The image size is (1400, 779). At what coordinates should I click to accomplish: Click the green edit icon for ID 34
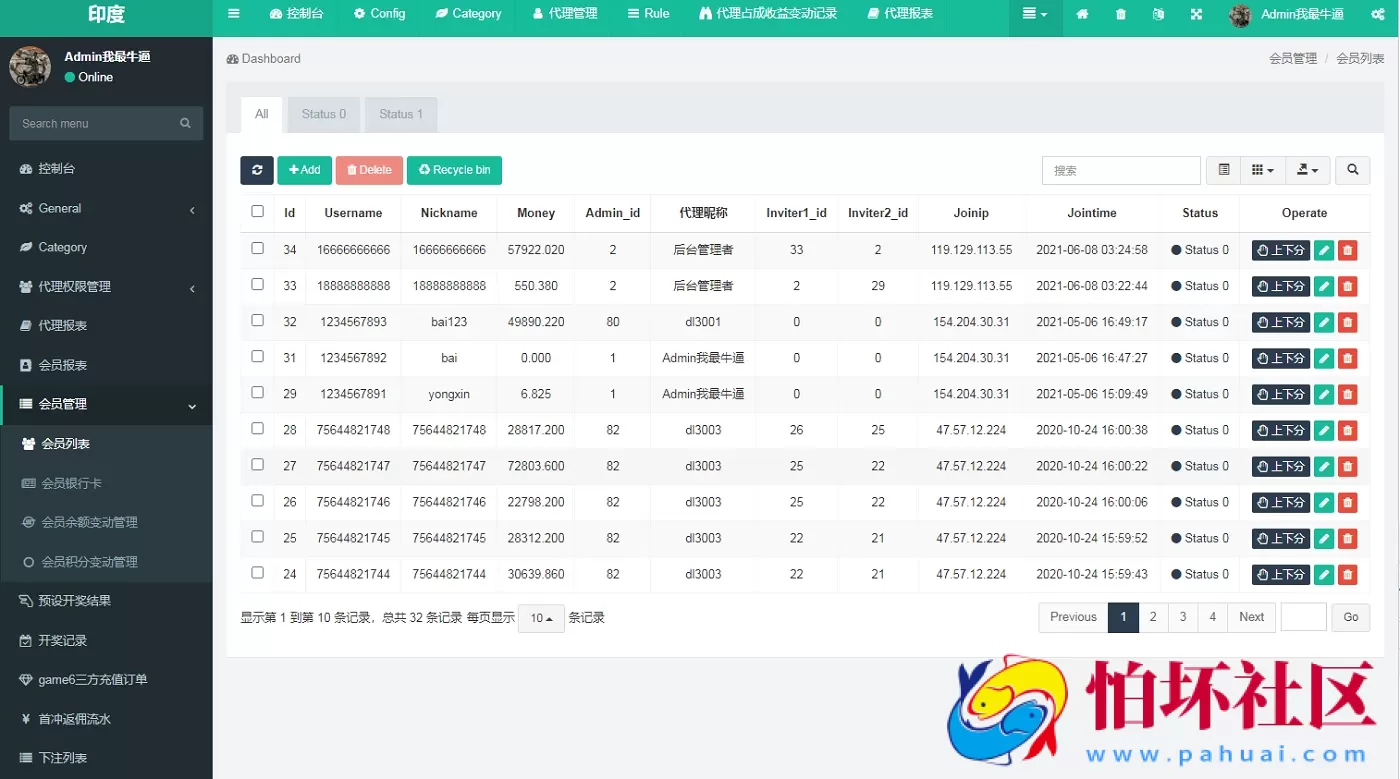pyautogui.click(x=1324, y=250)
